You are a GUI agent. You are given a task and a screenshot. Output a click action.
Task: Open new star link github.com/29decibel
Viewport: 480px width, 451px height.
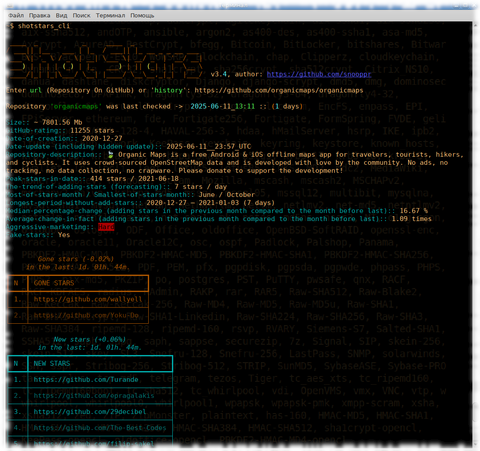(x=90, y=412)
